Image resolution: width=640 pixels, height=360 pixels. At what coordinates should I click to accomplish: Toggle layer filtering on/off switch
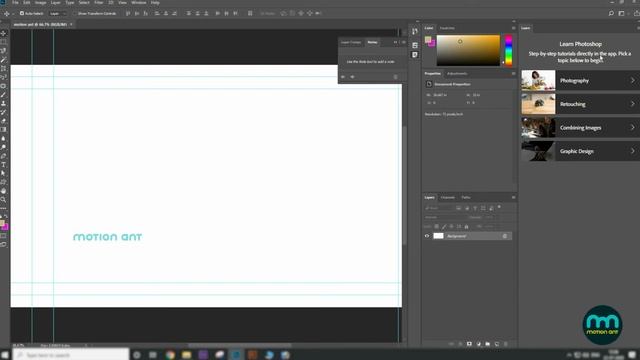(x=499, y=207)
